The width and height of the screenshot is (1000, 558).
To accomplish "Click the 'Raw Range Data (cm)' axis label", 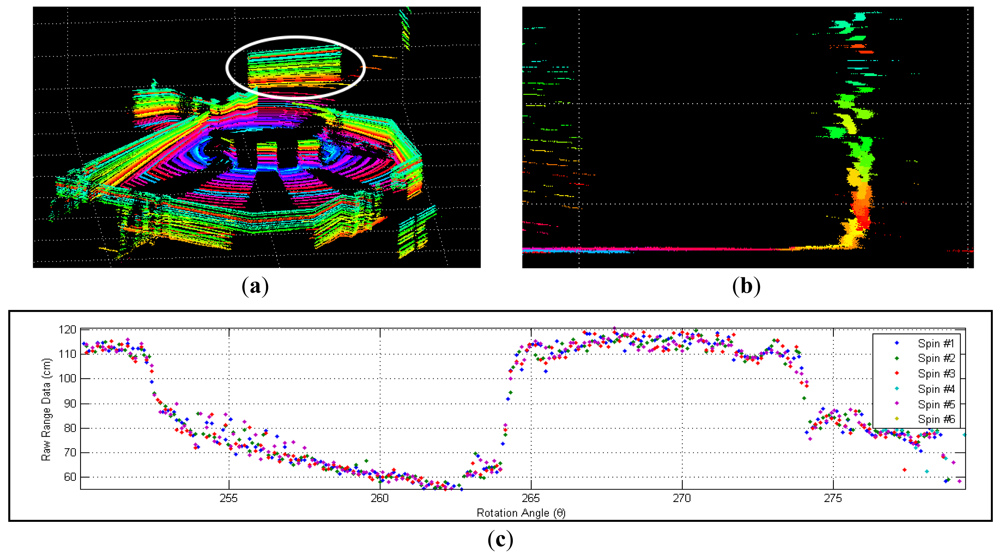I will 46,409.
